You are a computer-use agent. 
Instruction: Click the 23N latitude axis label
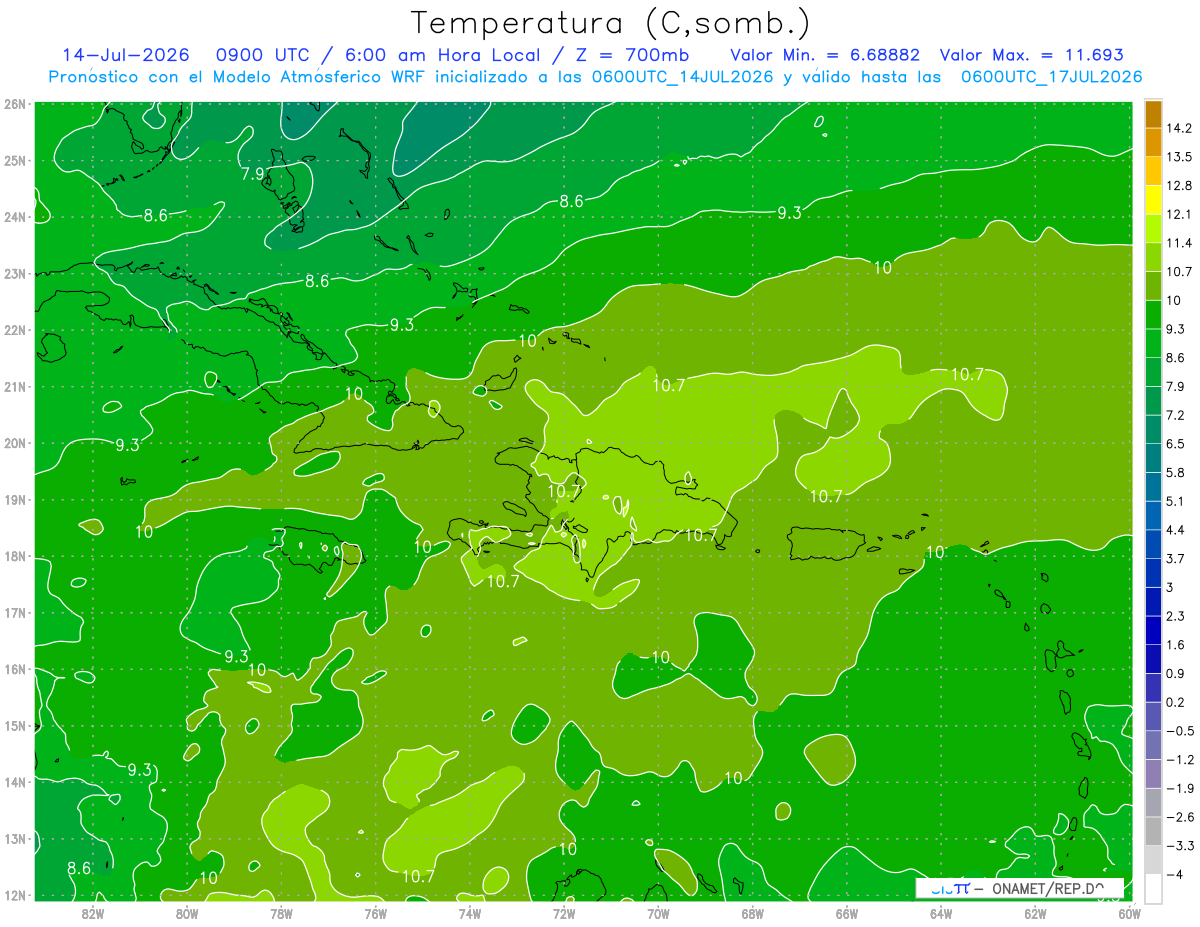(x=15, y=273)
